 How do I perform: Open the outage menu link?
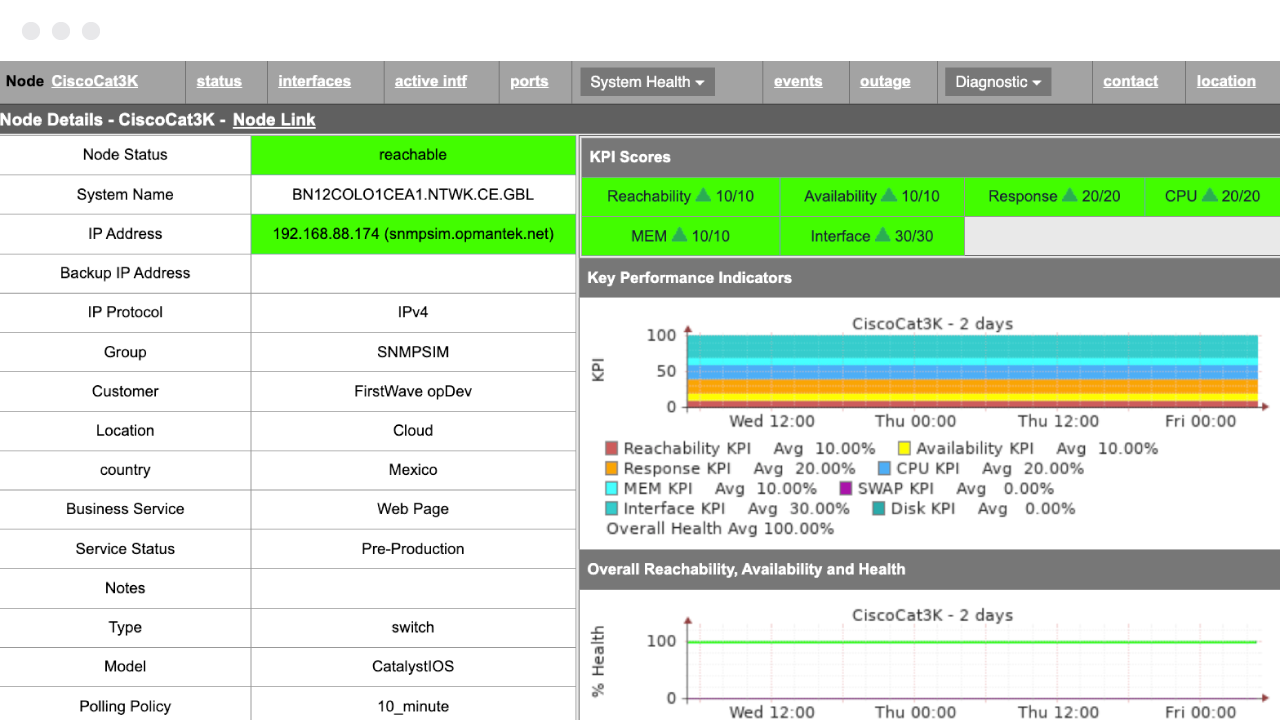pos(885,82)
